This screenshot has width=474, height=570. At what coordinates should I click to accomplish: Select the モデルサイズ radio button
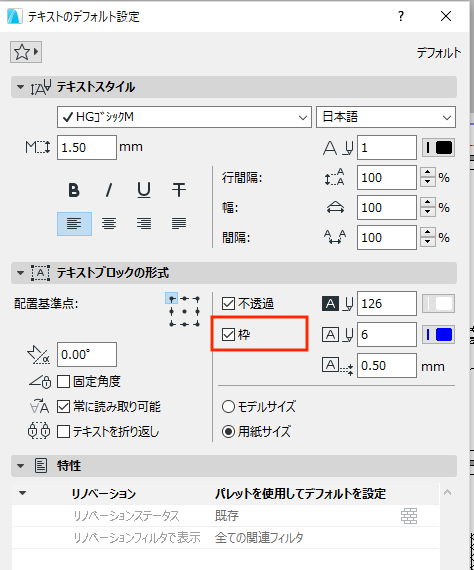tap(228, 406)
